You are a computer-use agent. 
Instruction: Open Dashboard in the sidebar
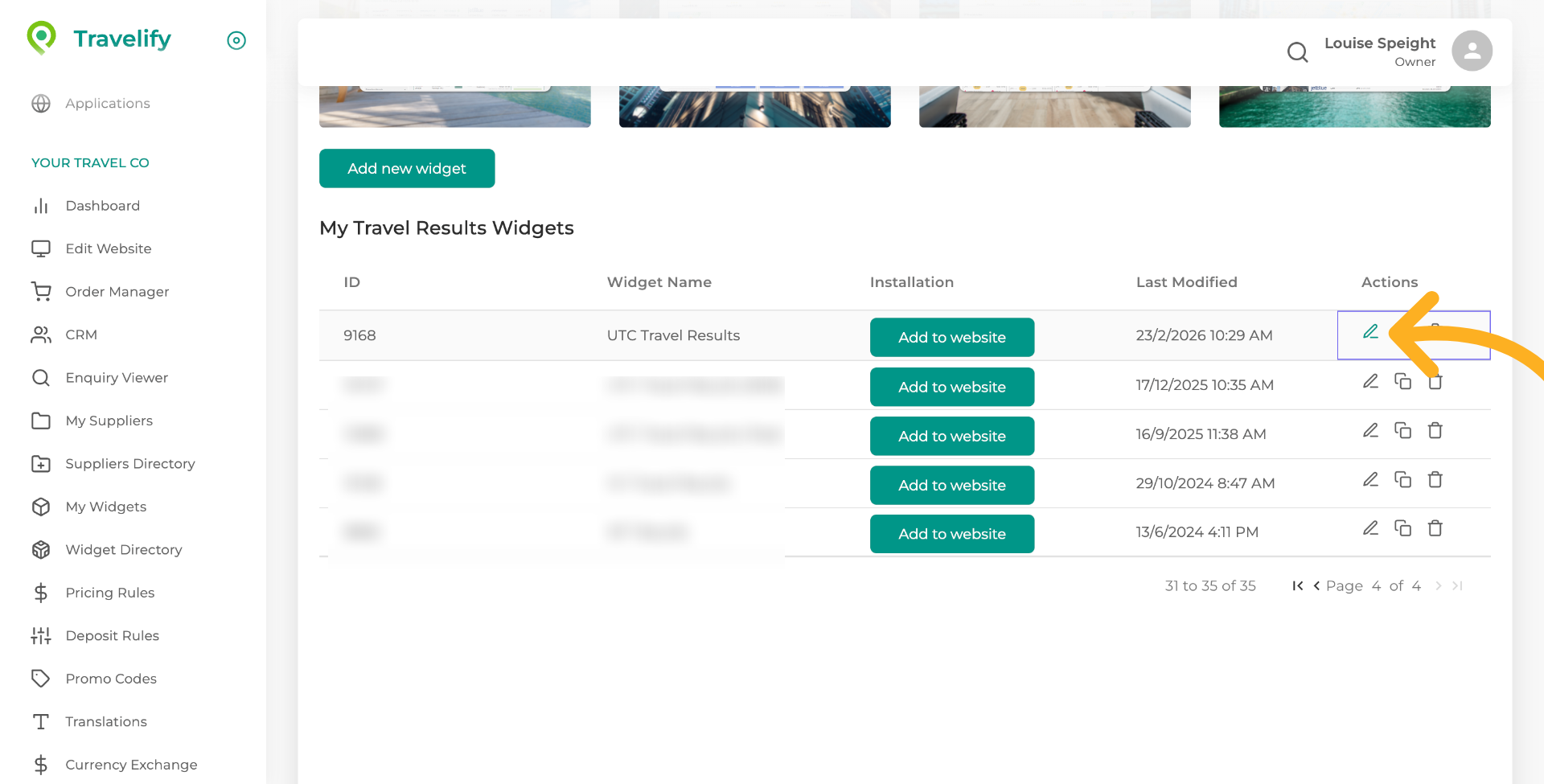(x=102, y=206)
